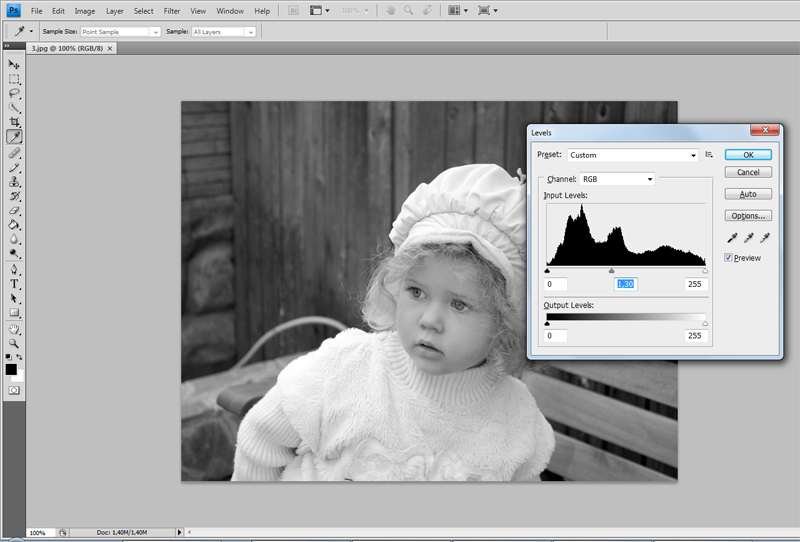Select the Crop tool
This screenshot has width=800, height=542.
coord(14,121)
